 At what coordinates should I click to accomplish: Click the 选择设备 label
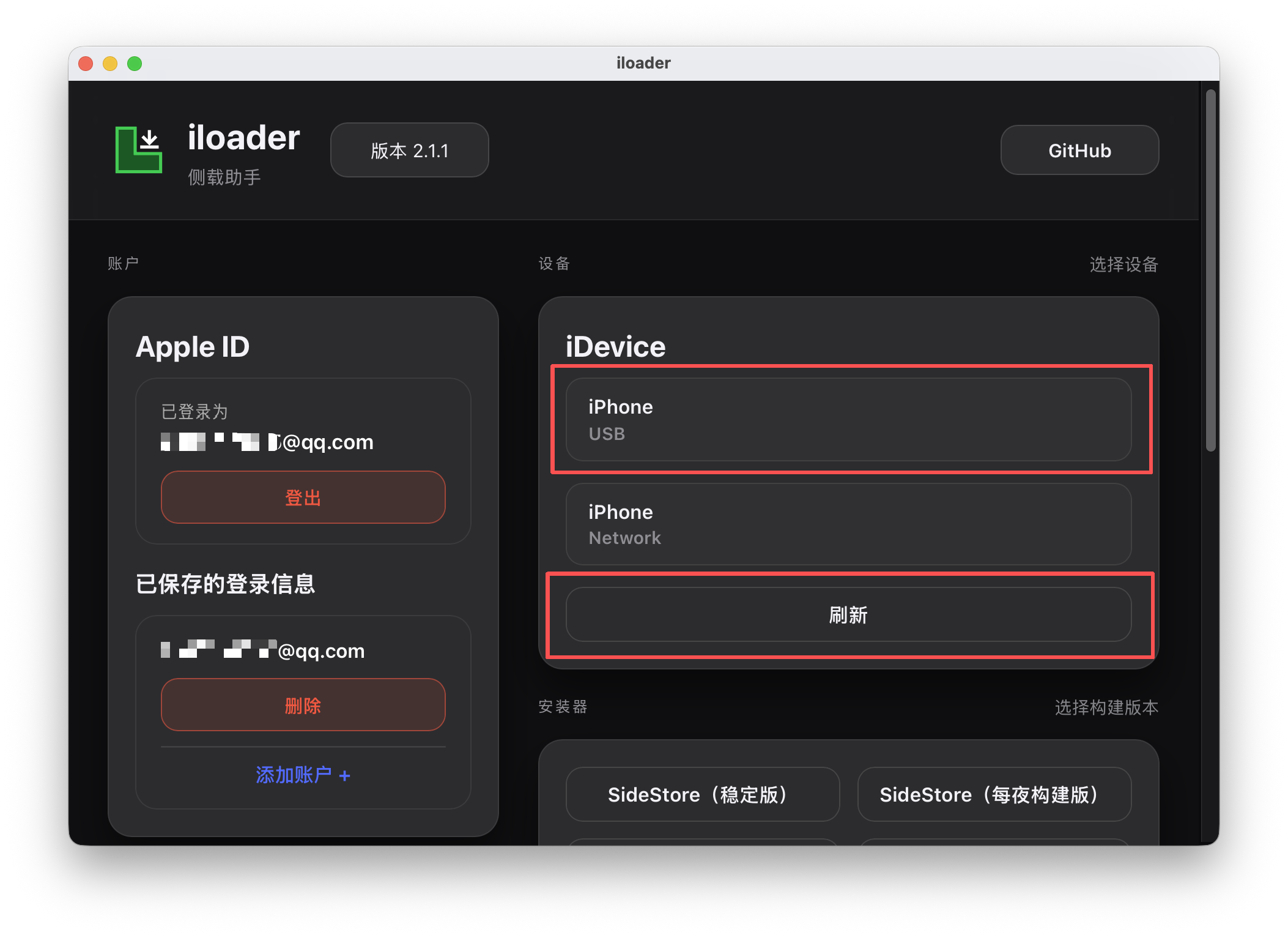[x=1123, y=264]
